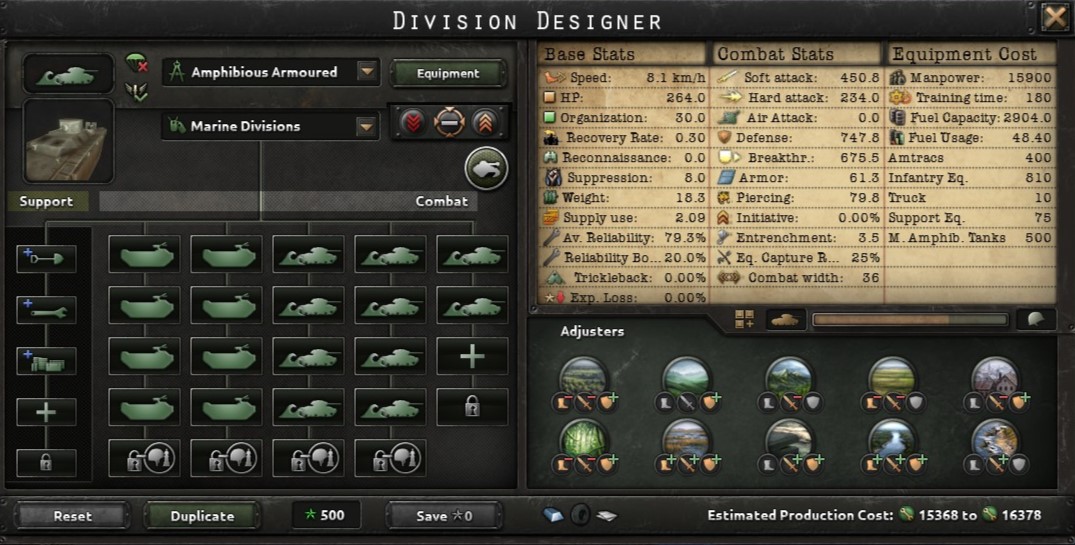1075x545 pixels.
Task: Open the Equipment button
Action: 448,73
